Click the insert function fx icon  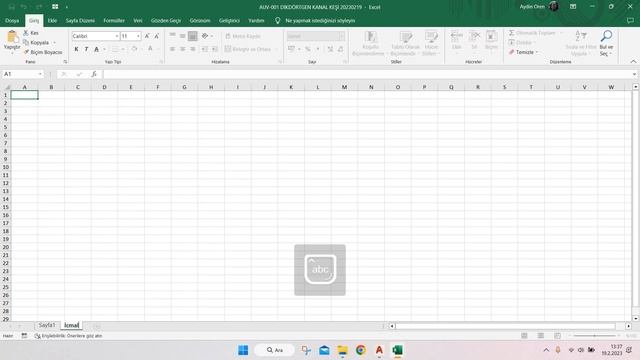tap(94, 74)
